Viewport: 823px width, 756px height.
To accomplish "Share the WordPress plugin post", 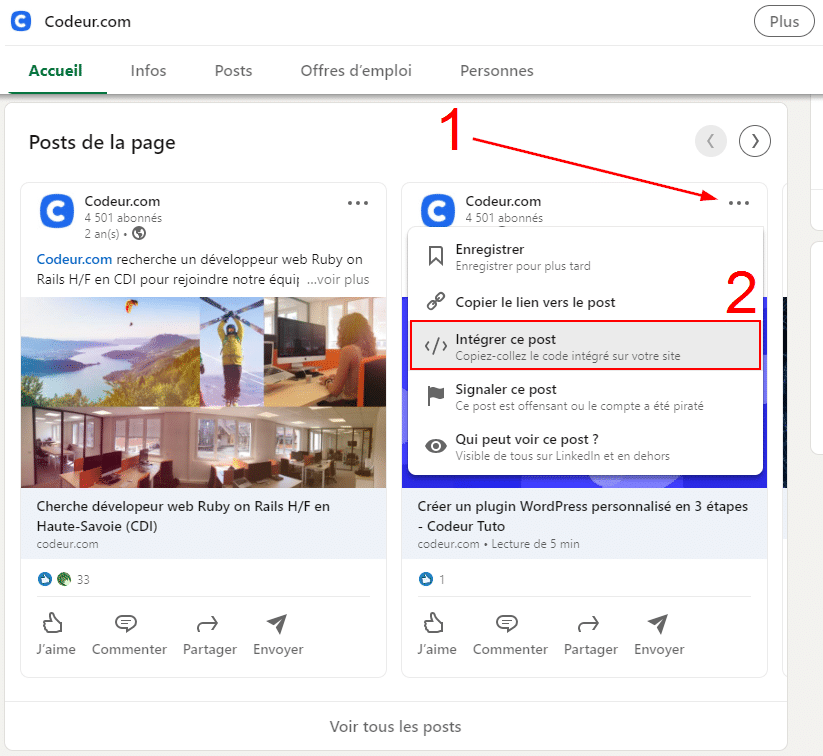I will (x=590, y=634).
